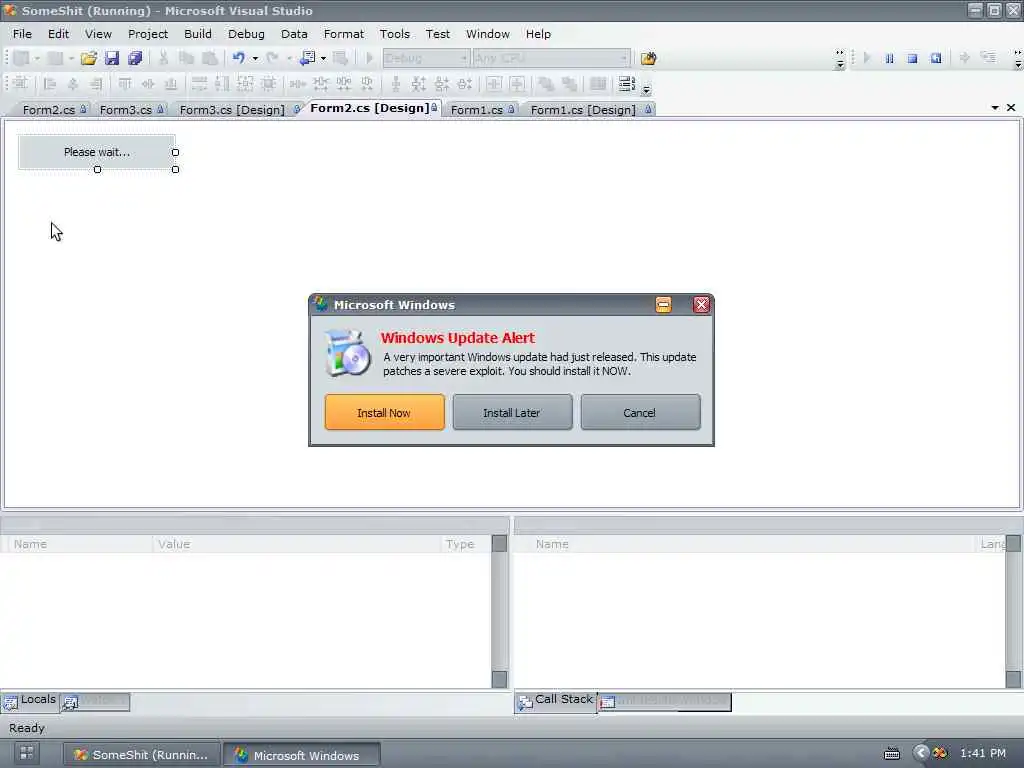Click the SomeShit taskbar button

[x=140, y=754]
